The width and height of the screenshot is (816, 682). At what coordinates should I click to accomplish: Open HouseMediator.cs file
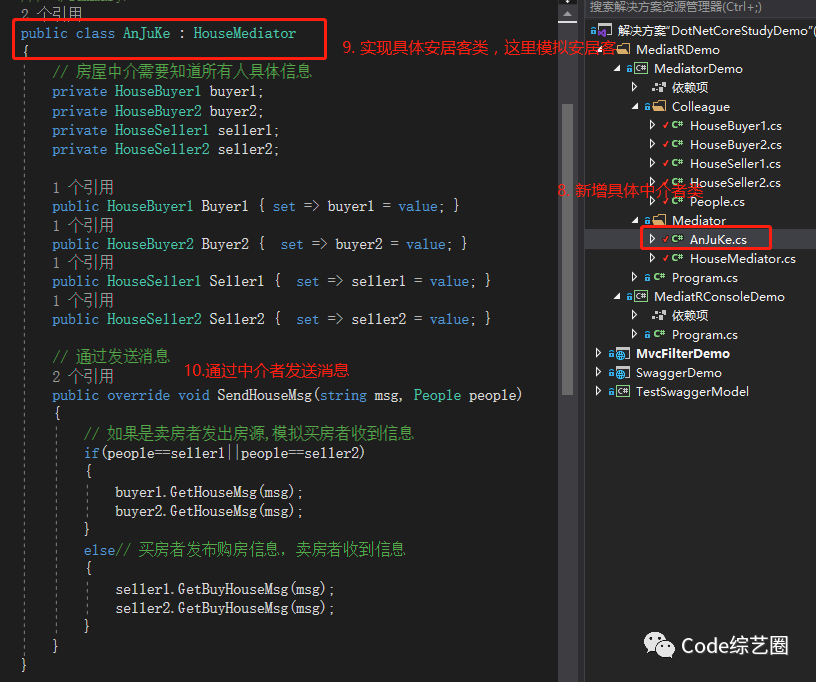743,259
